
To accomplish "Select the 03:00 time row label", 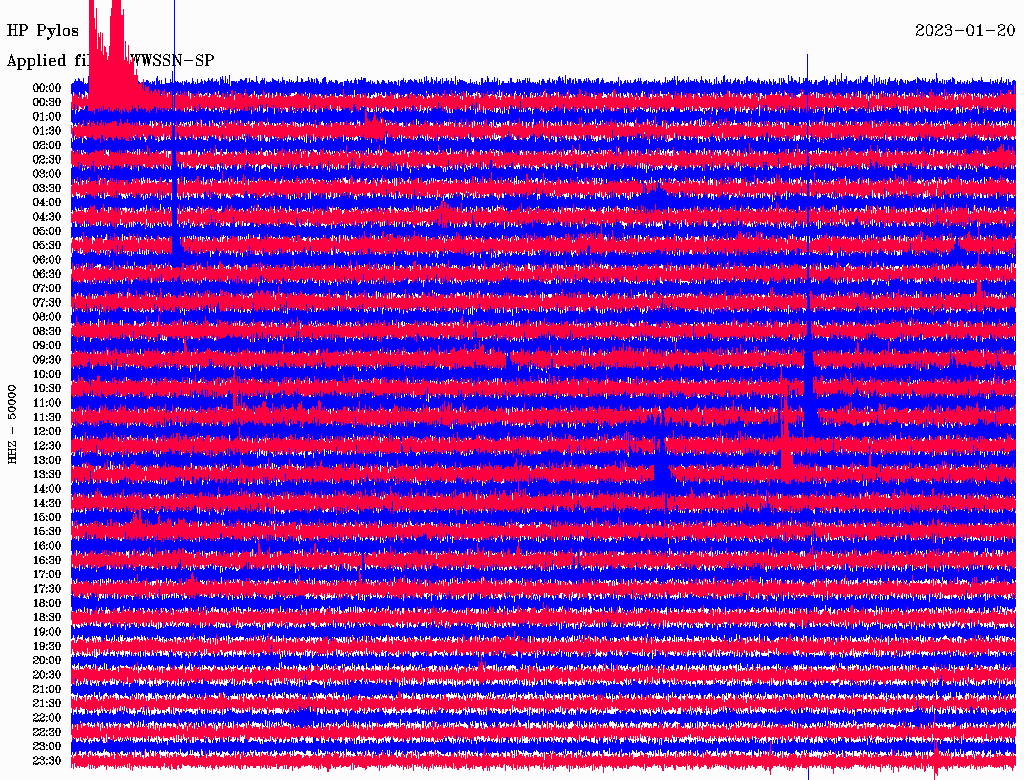I will click(x=47, y=174).
